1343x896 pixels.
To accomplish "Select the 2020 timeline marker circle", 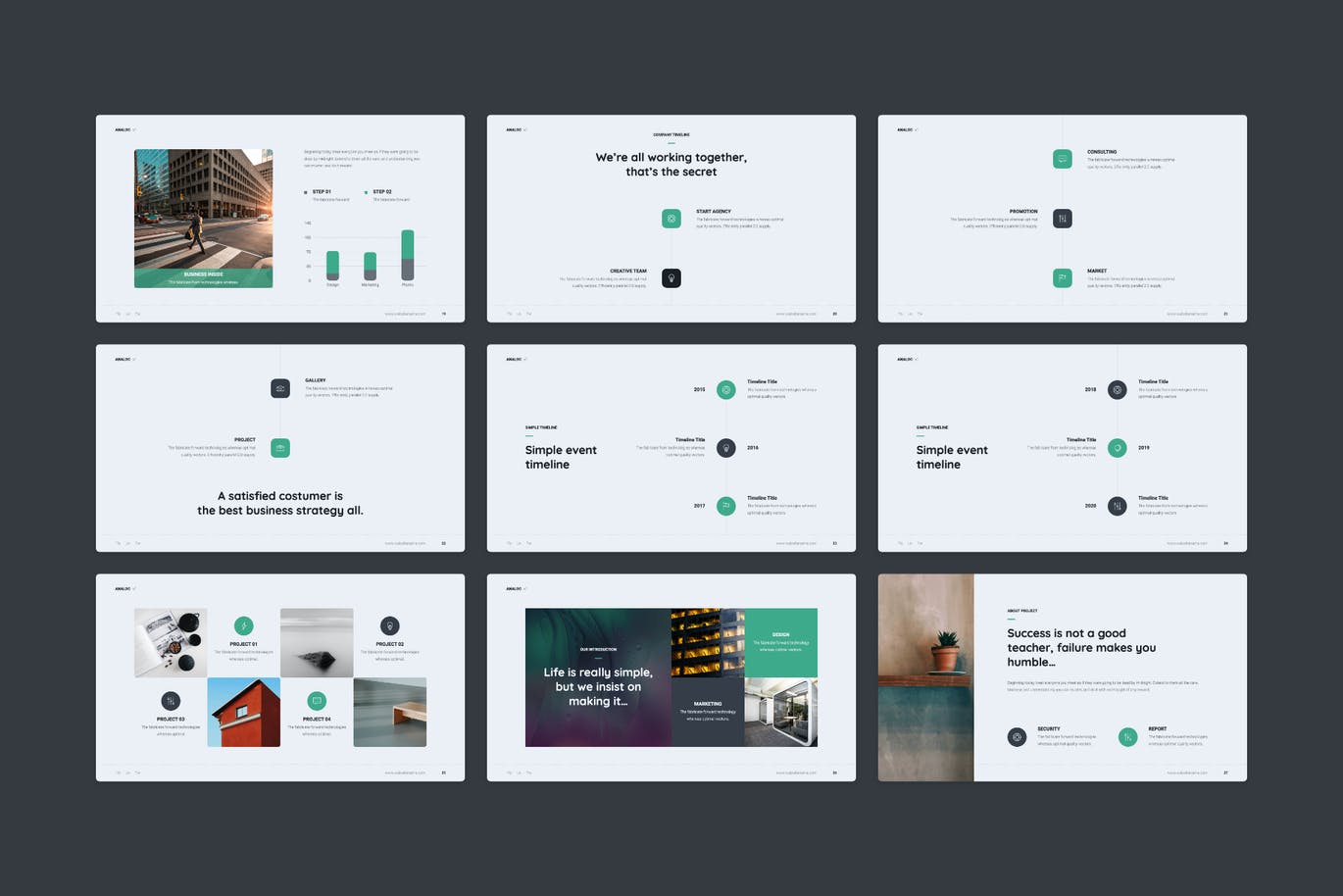I will 1117,506.
